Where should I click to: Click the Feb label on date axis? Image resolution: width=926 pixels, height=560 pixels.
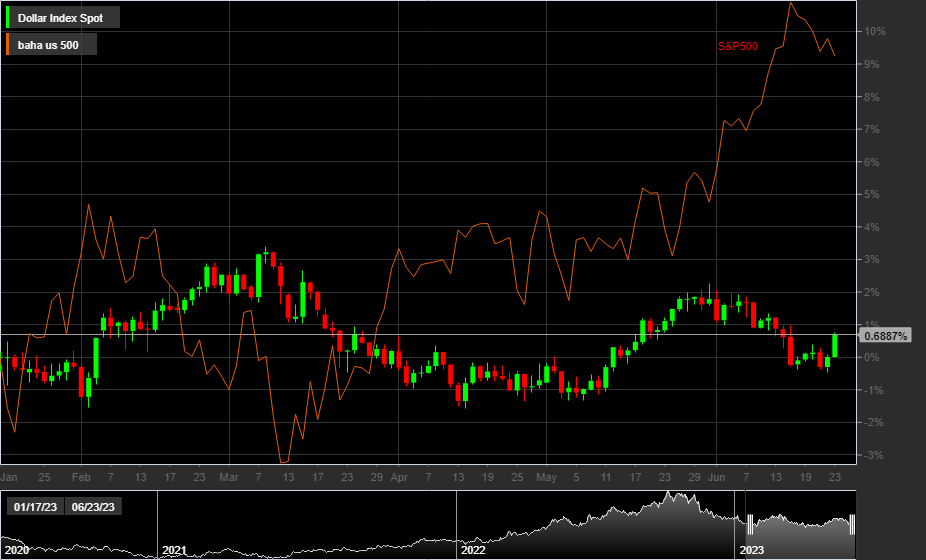pyautogui.click(x=81, y=477)
